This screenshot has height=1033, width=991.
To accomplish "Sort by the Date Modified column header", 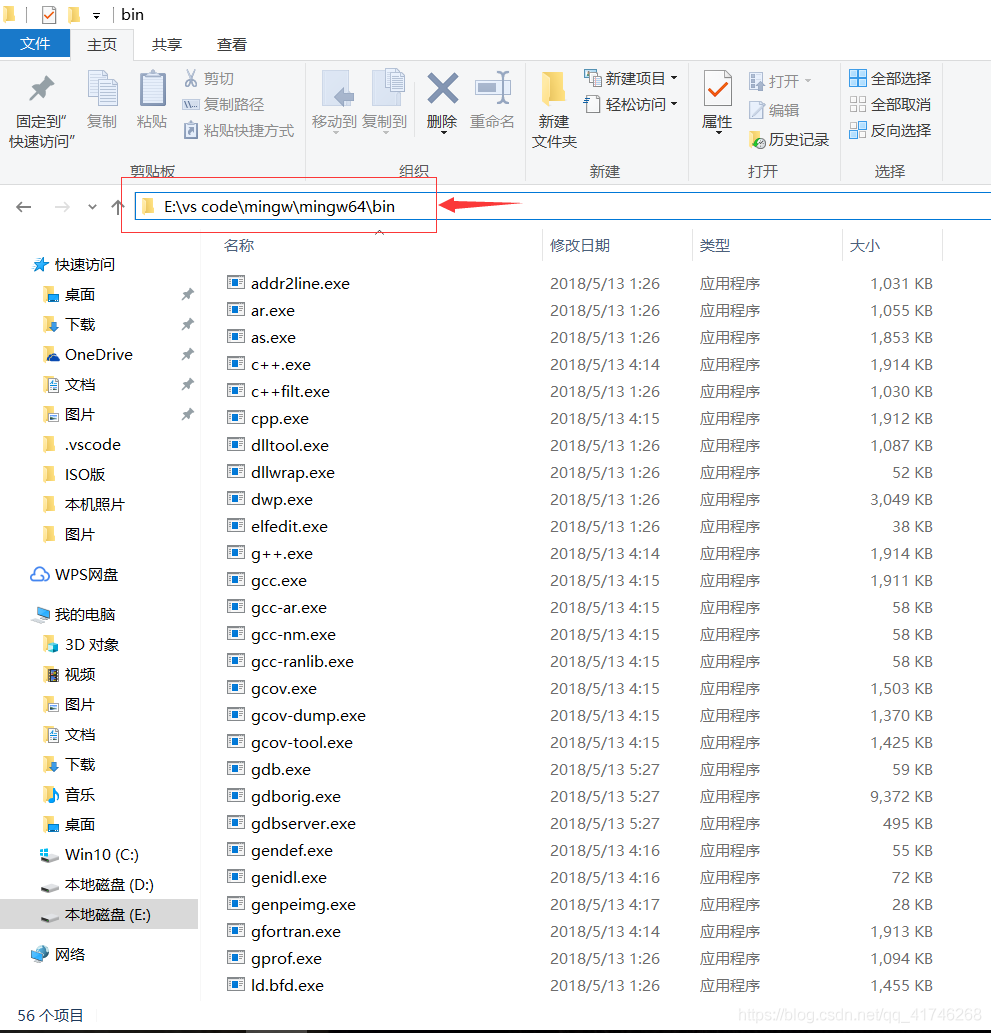I will pos(580,246).
